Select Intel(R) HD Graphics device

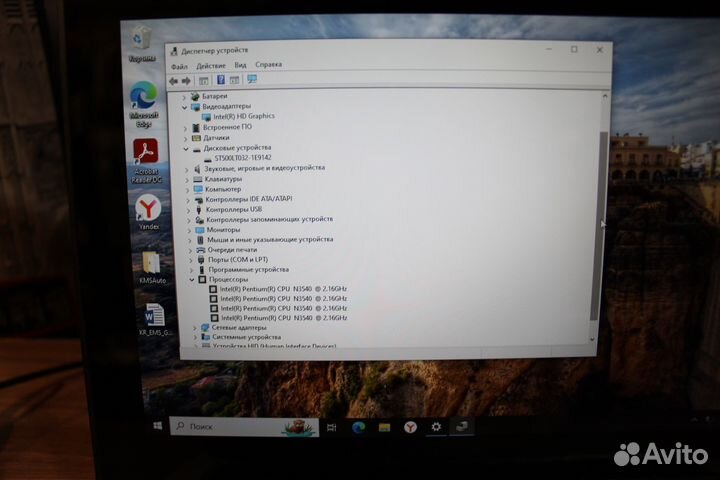coord(244,116)
